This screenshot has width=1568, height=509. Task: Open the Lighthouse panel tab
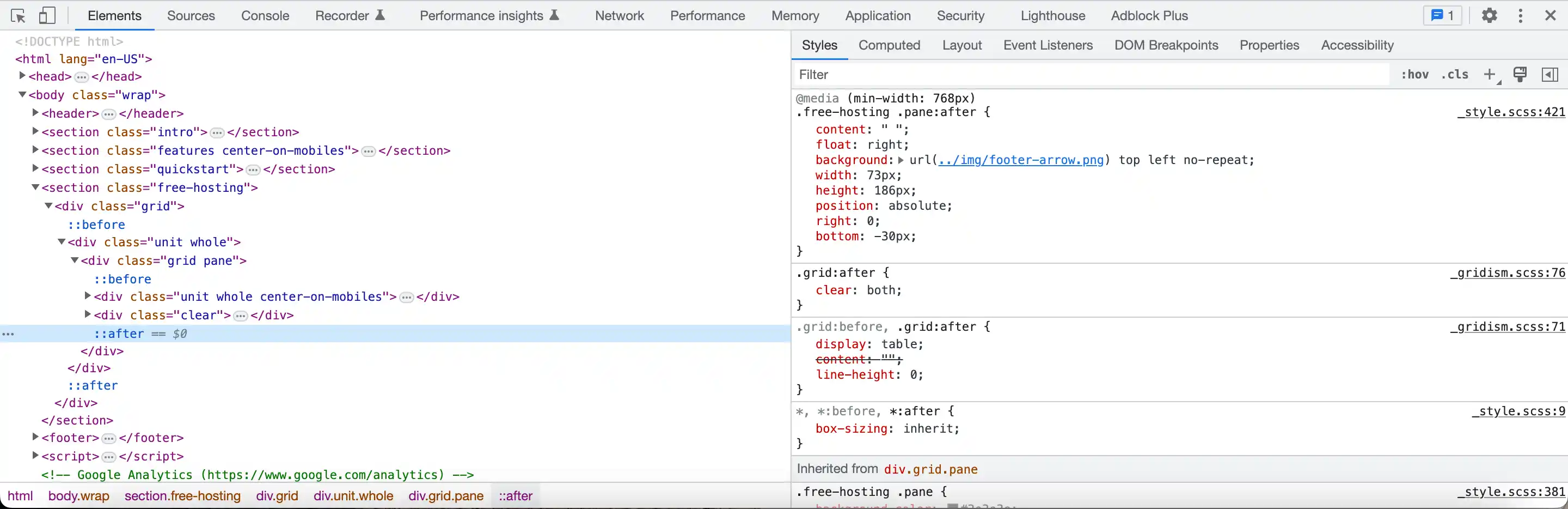1052,16
